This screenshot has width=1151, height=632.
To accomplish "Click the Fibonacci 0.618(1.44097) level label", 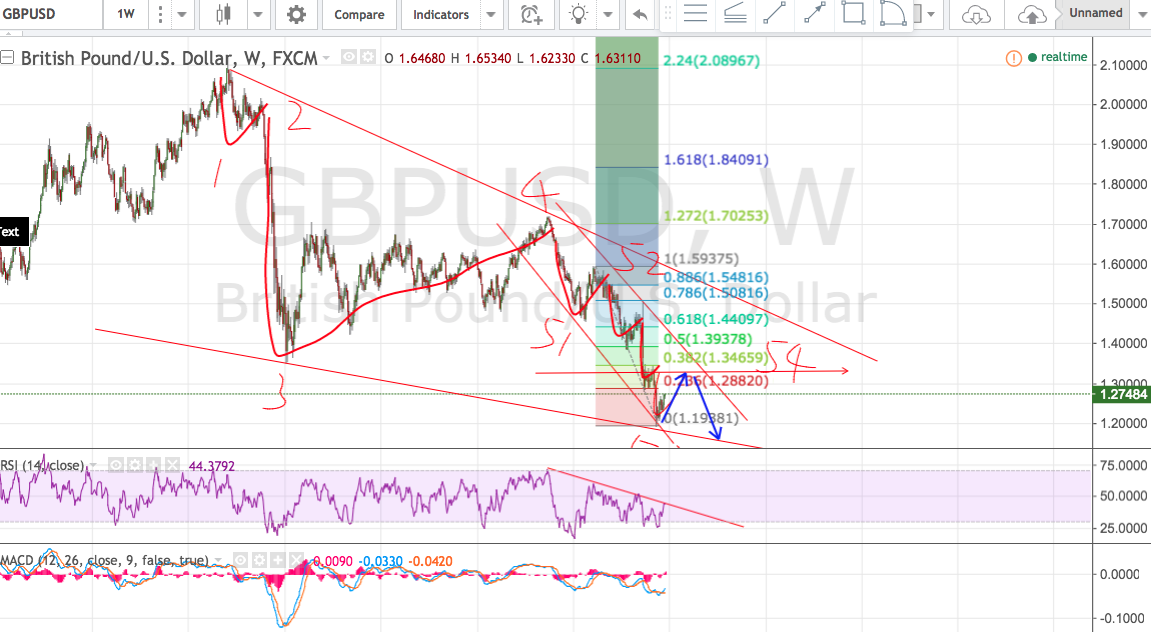I will point(716,319).
